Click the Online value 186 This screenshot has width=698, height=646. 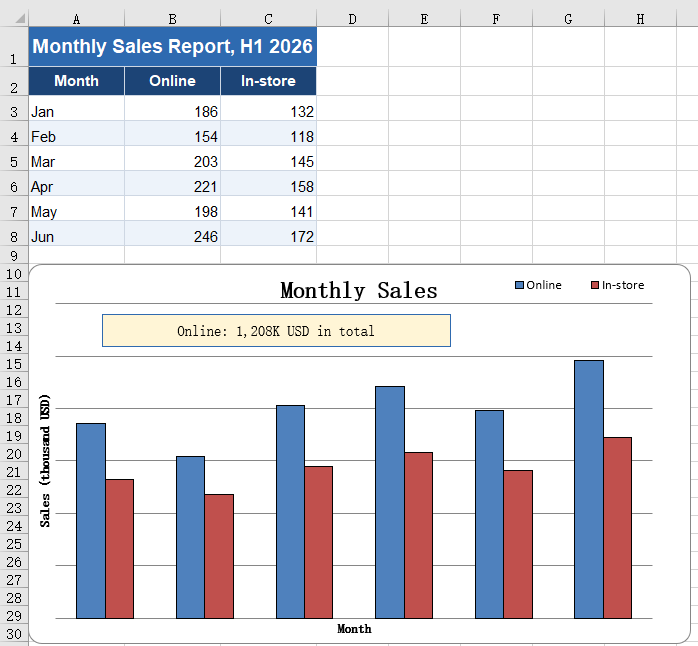point(173,108)
